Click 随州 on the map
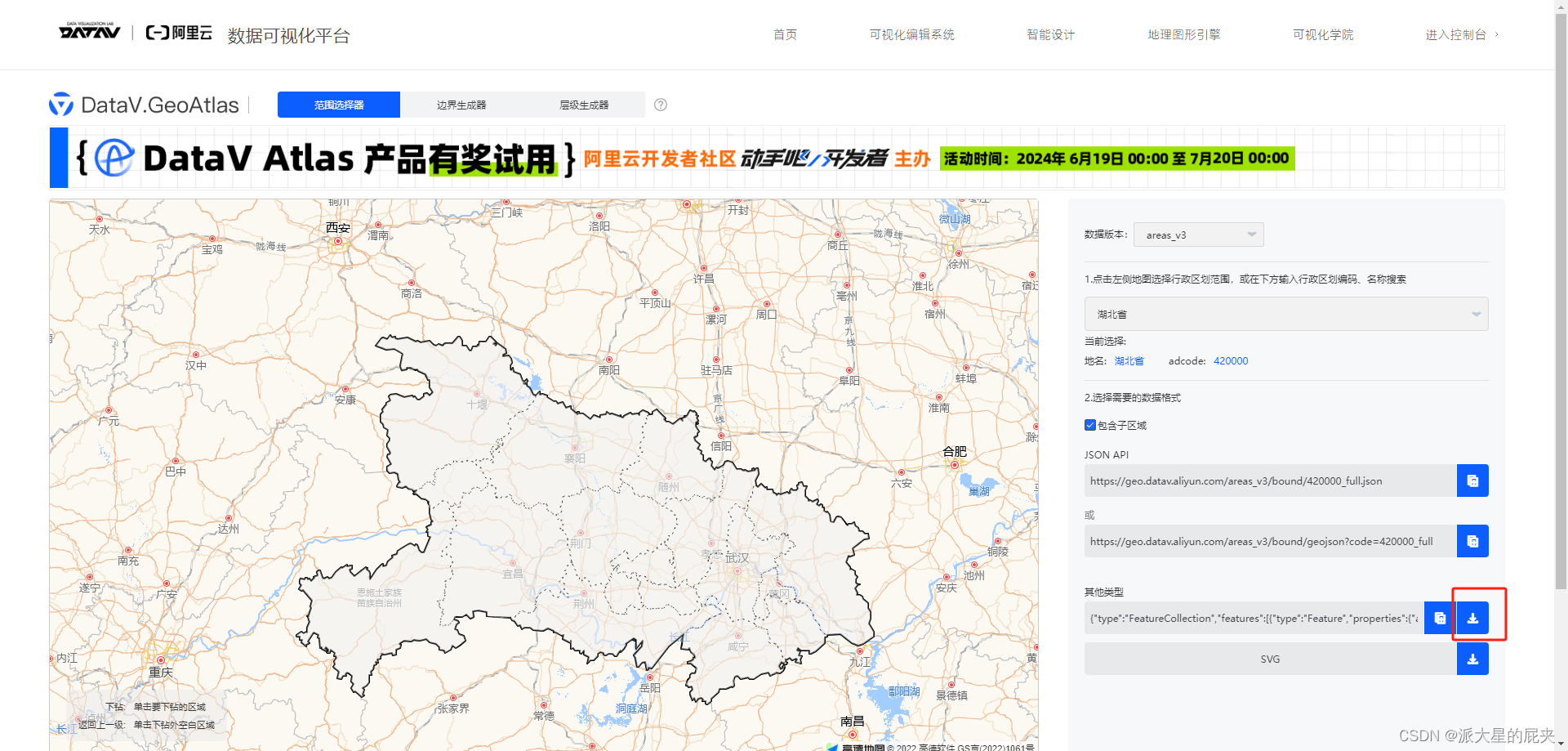The height and width of the screenshot is (751, 1568). pos(669,487)
